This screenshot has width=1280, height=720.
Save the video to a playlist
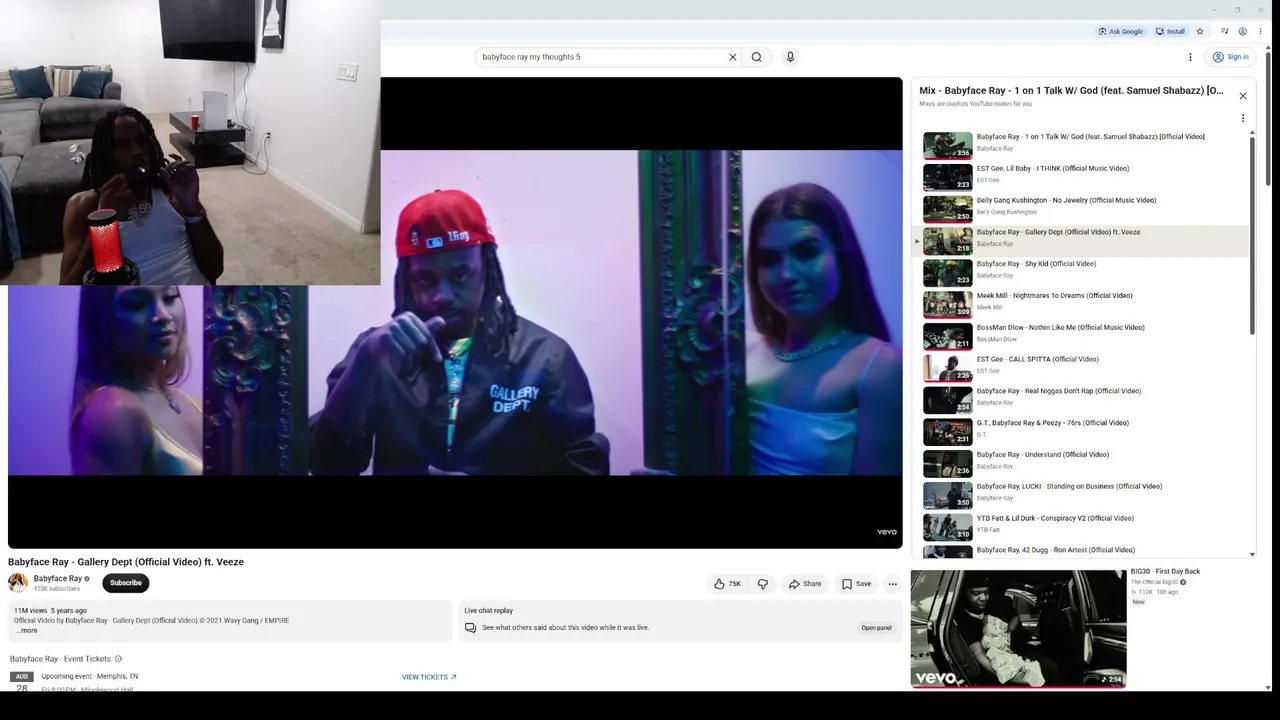856,584
